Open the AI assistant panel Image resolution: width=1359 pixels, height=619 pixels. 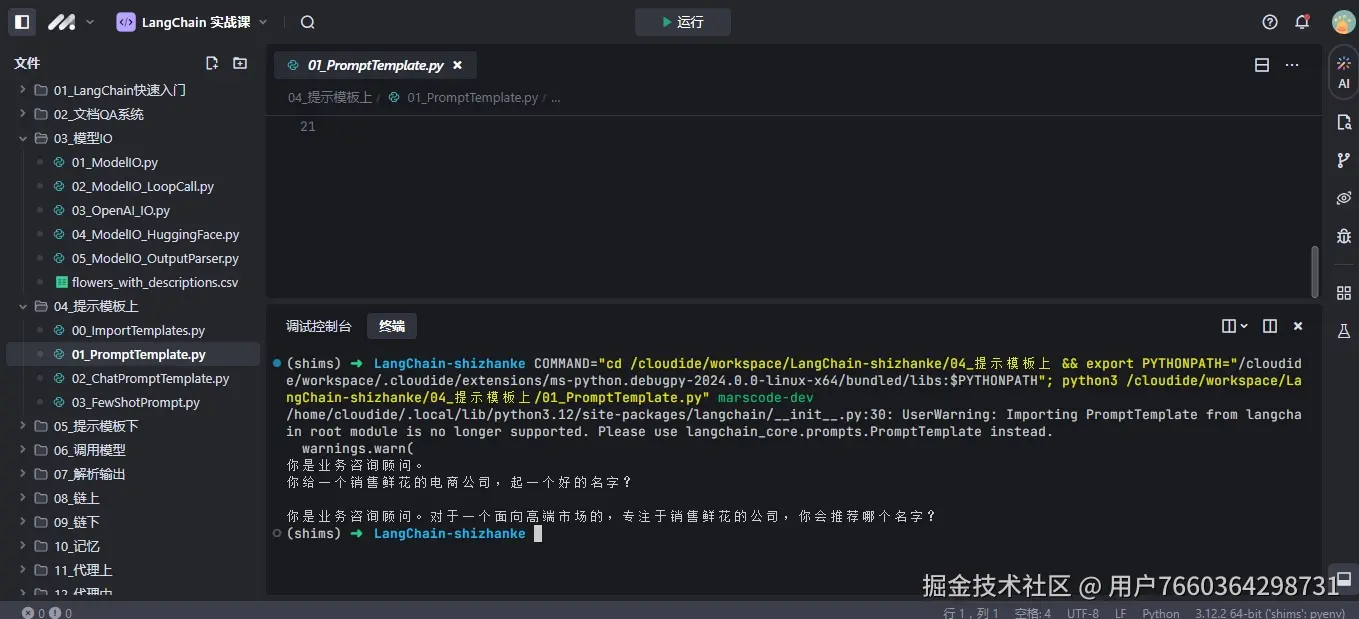(x=1344, y=70)
